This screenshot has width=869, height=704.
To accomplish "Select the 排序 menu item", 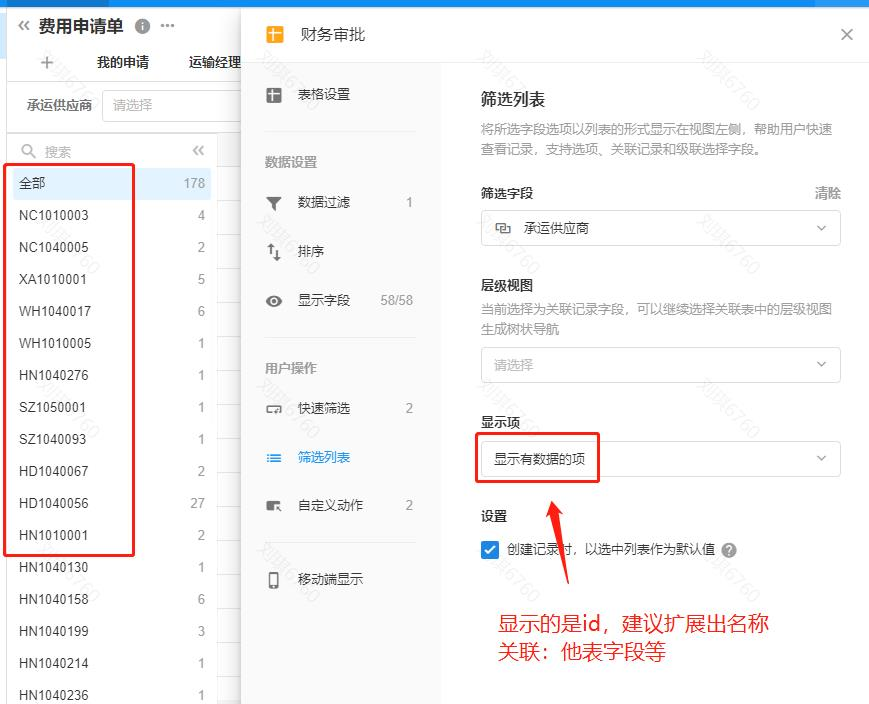I will click(310, 252).
